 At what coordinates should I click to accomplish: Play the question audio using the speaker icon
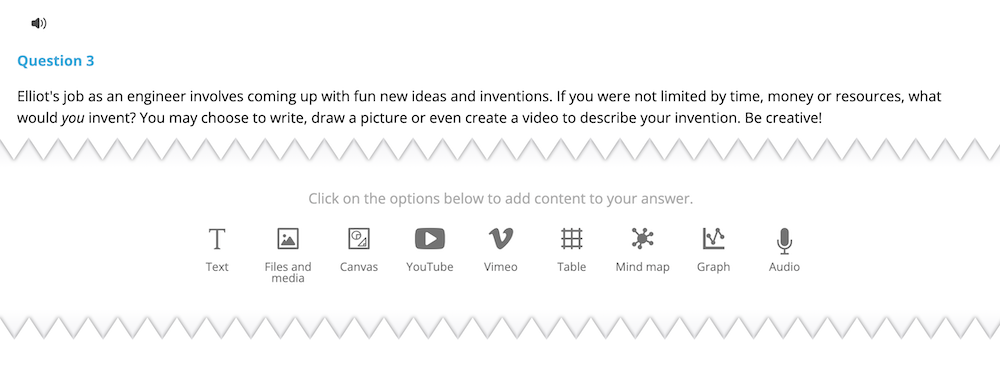pos(39,24)
